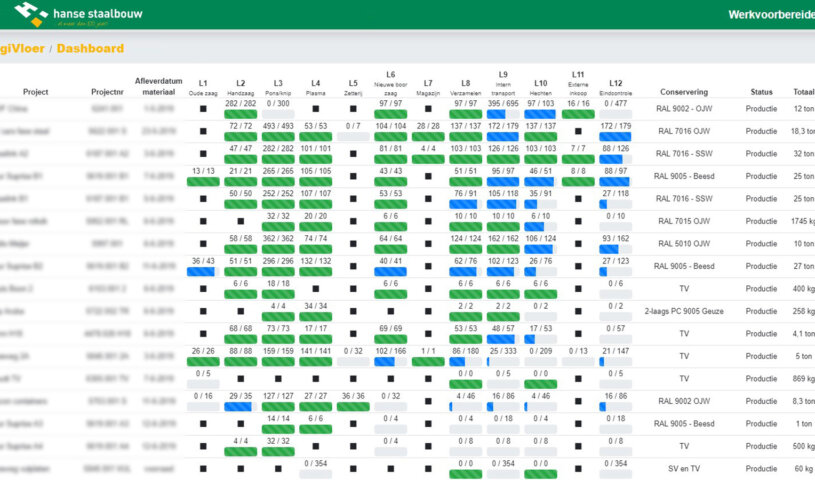Select the L12 Eindcontrole column header

[615, 87]
